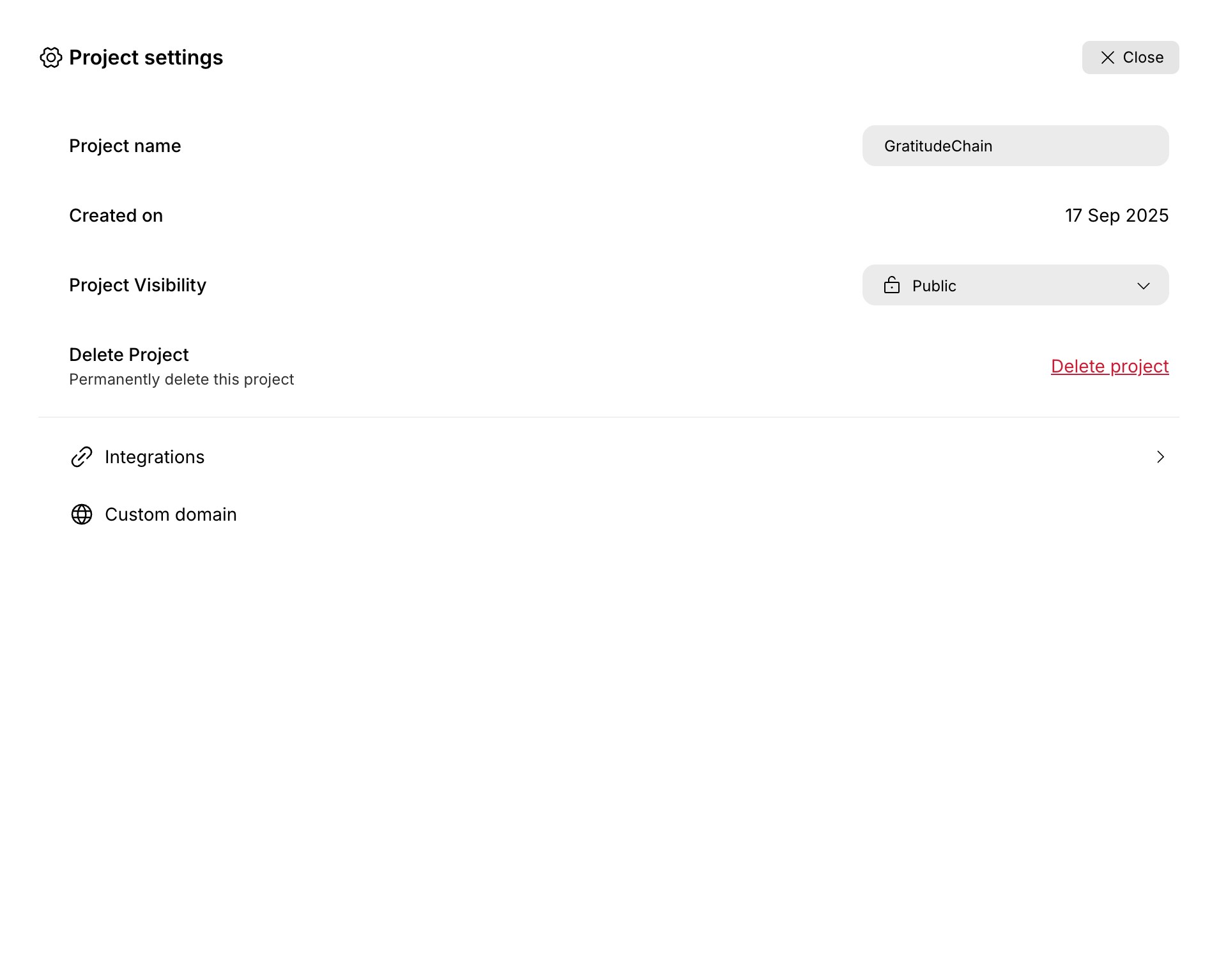Click the lock icon in the visibility selector
Image resolution: width=1219 pixels, height=980 pixels.
coord(893,285)
